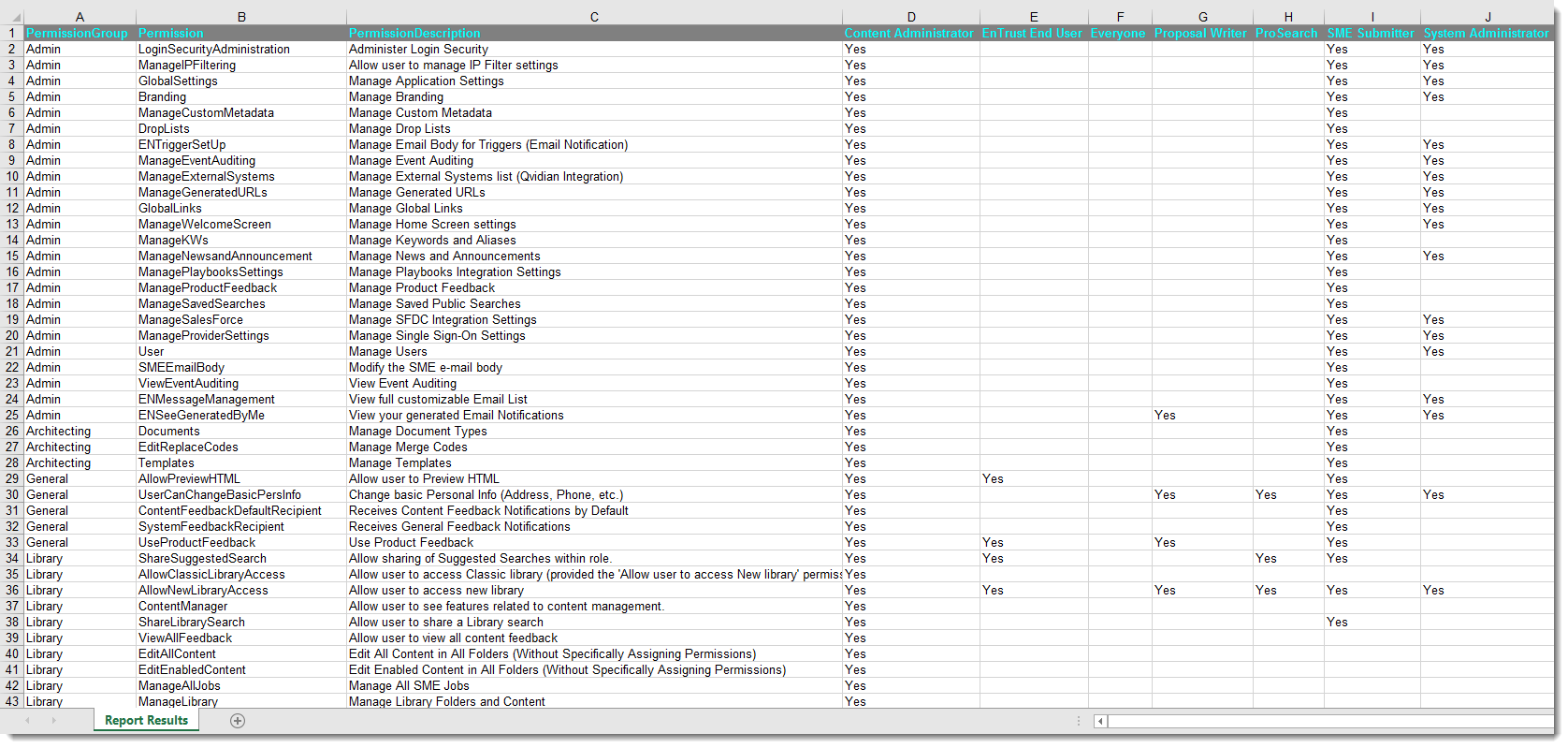Select the SMEEmailBody cell

tap(241, 367)
